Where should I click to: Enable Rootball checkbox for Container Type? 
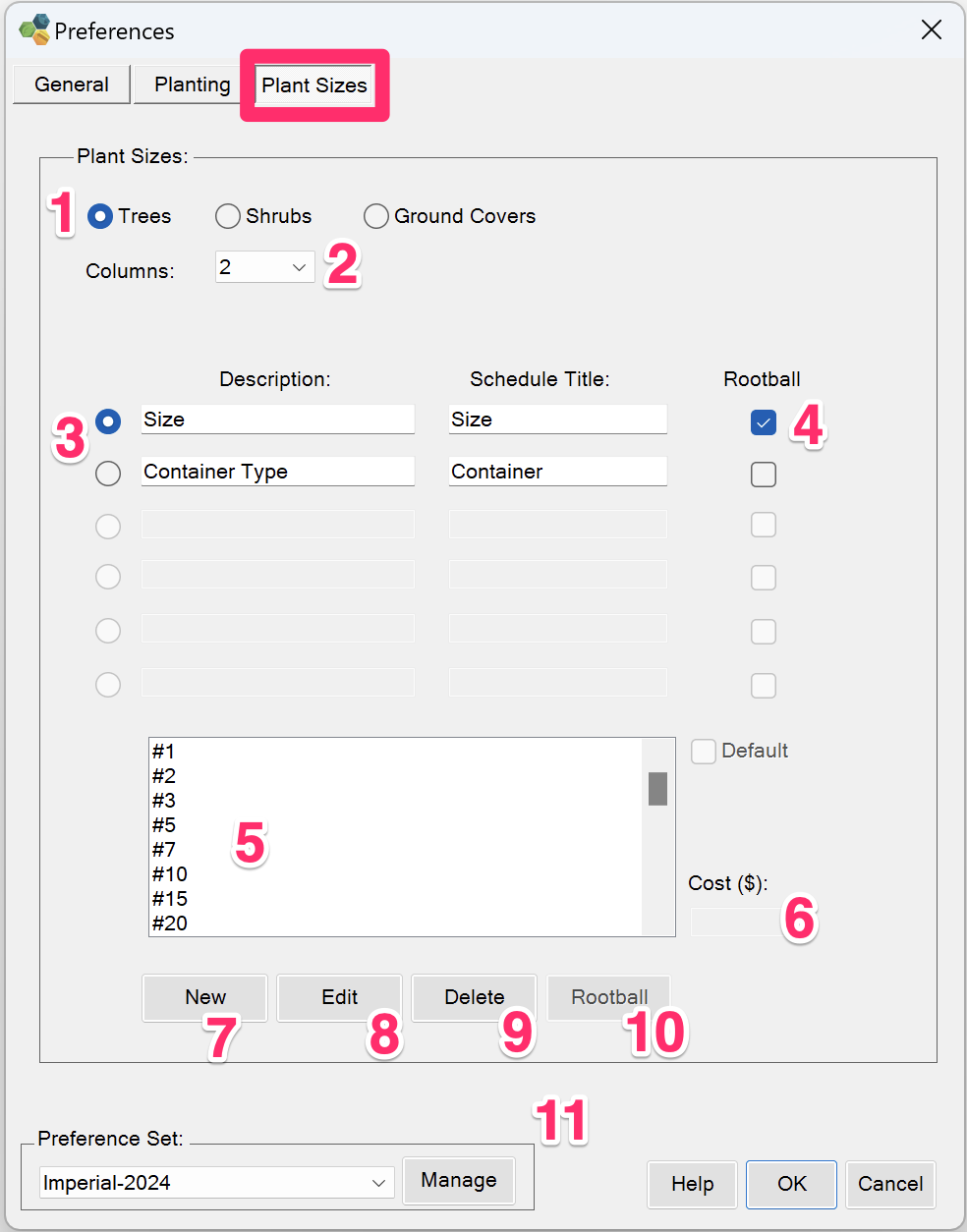pyautogui.click(x=764, y=475)
